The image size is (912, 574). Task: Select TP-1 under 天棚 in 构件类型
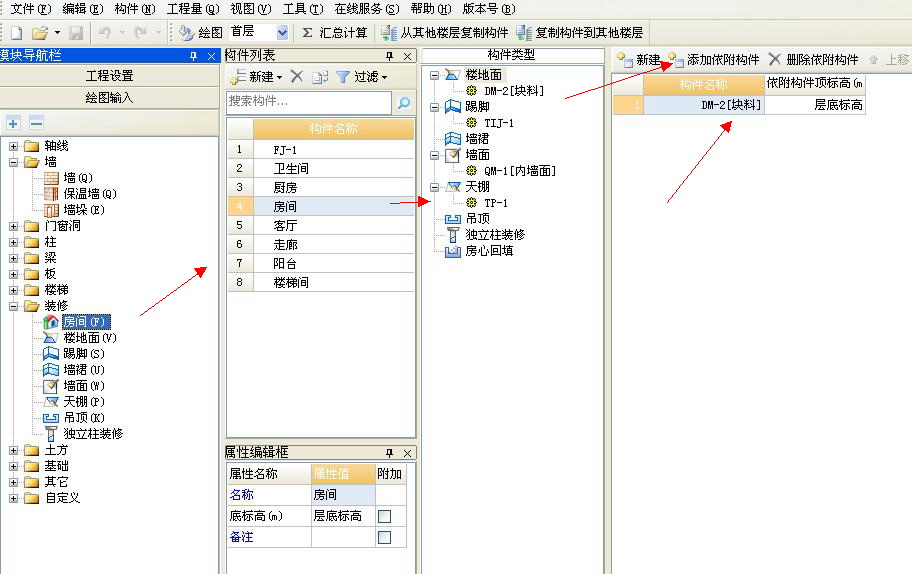(x=496, y=203)
